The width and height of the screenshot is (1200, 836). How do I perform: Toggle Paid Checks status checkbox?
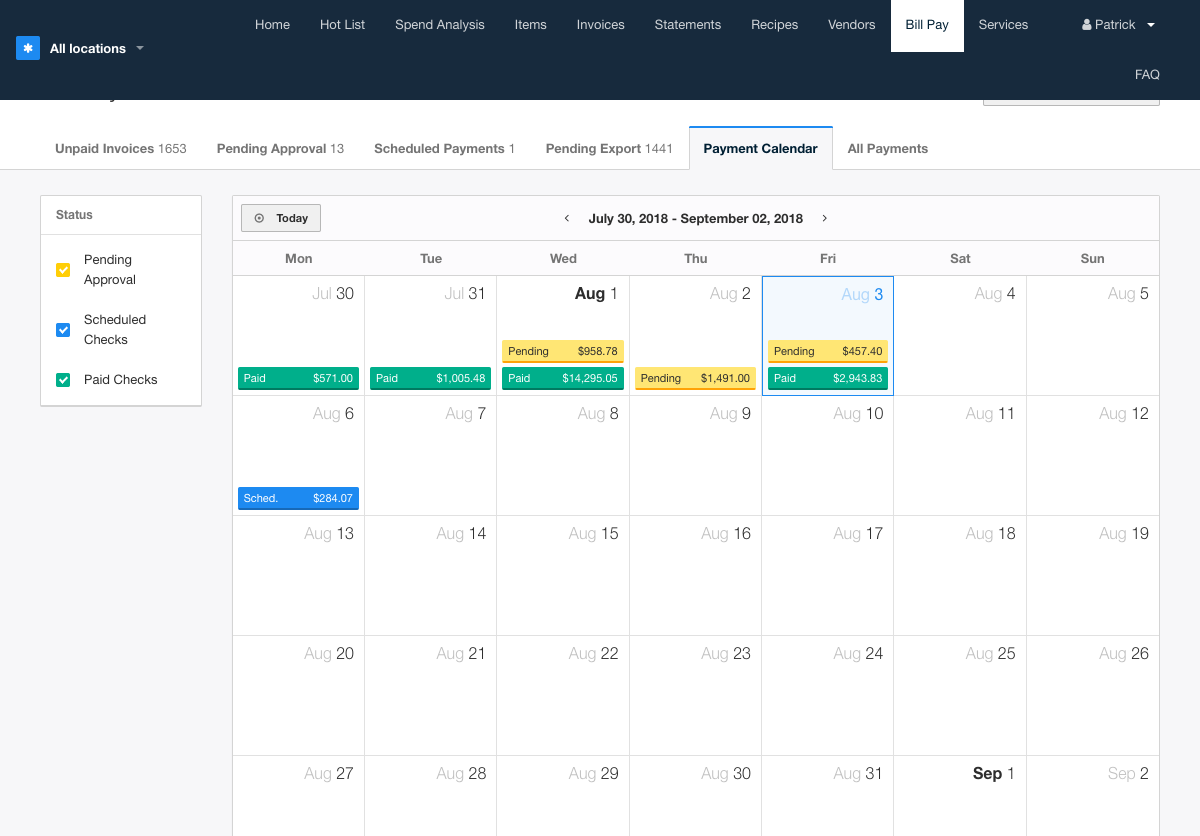(63, 380)
